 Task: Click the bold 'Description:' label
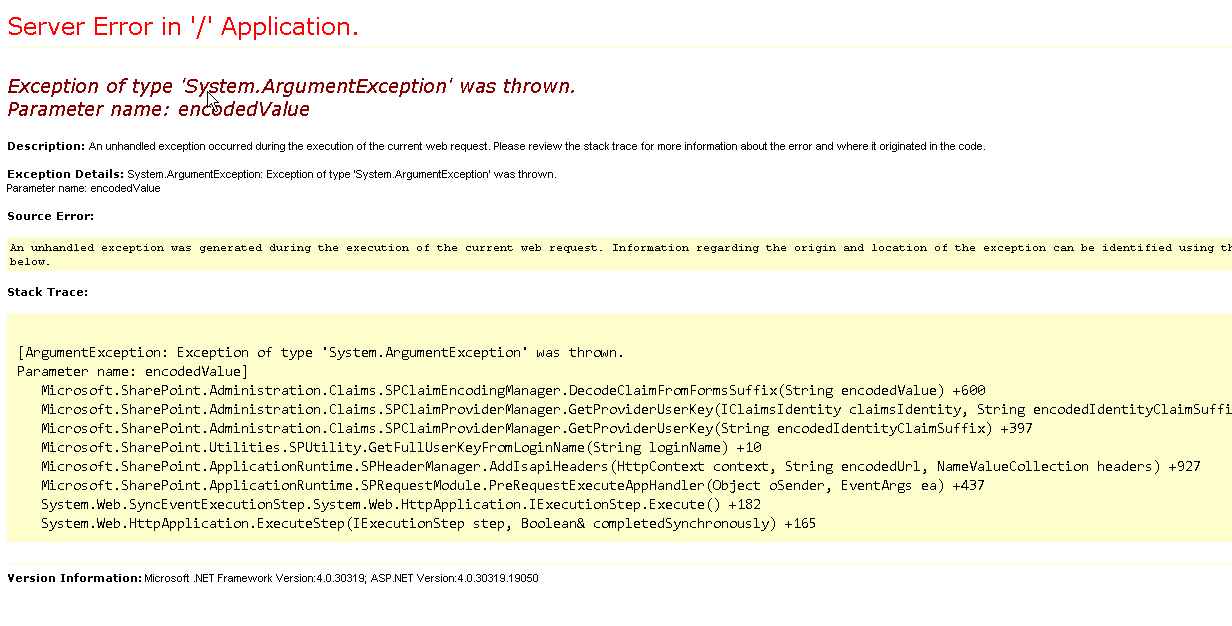[x=46, y=146]
